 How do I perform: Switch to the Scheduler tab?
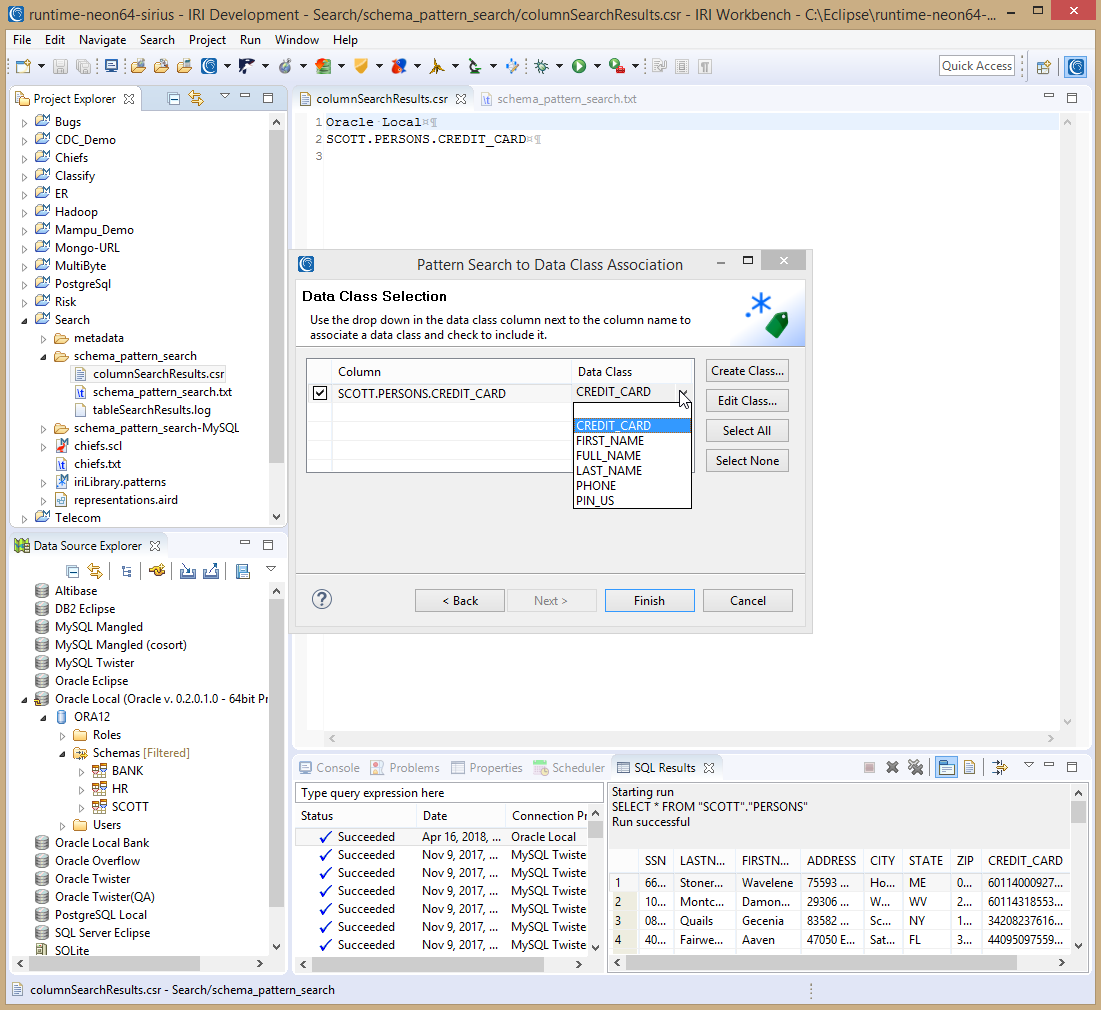(569, 768)
